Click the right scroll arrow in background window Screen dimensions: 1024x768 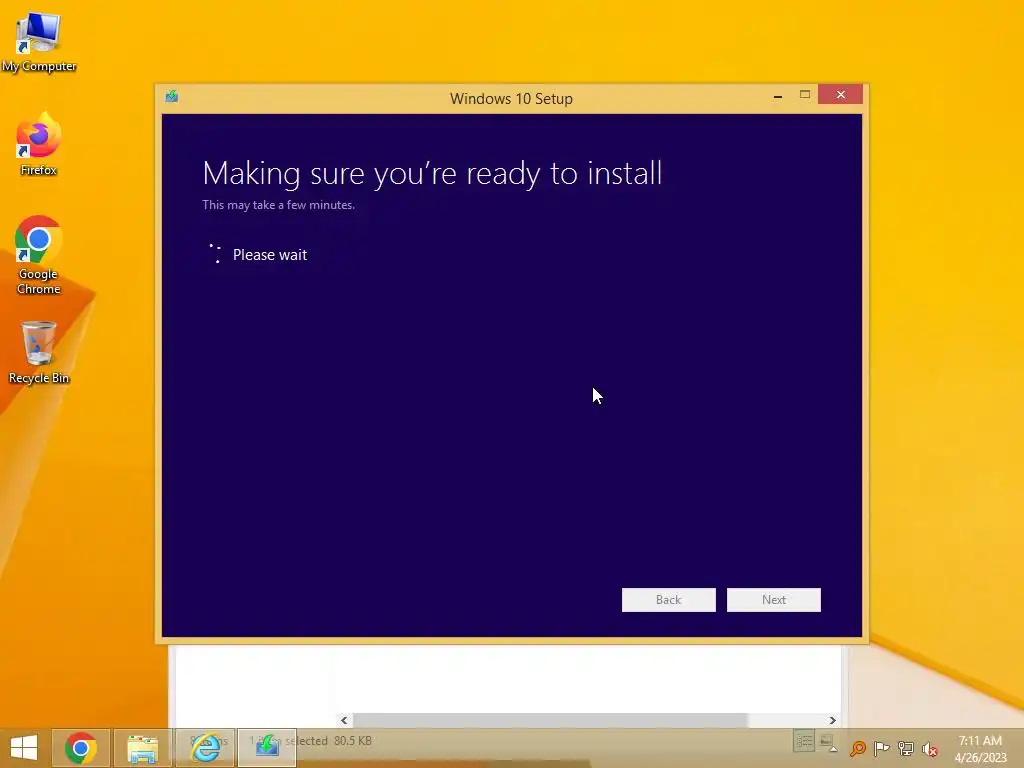[x=832, y=720]
